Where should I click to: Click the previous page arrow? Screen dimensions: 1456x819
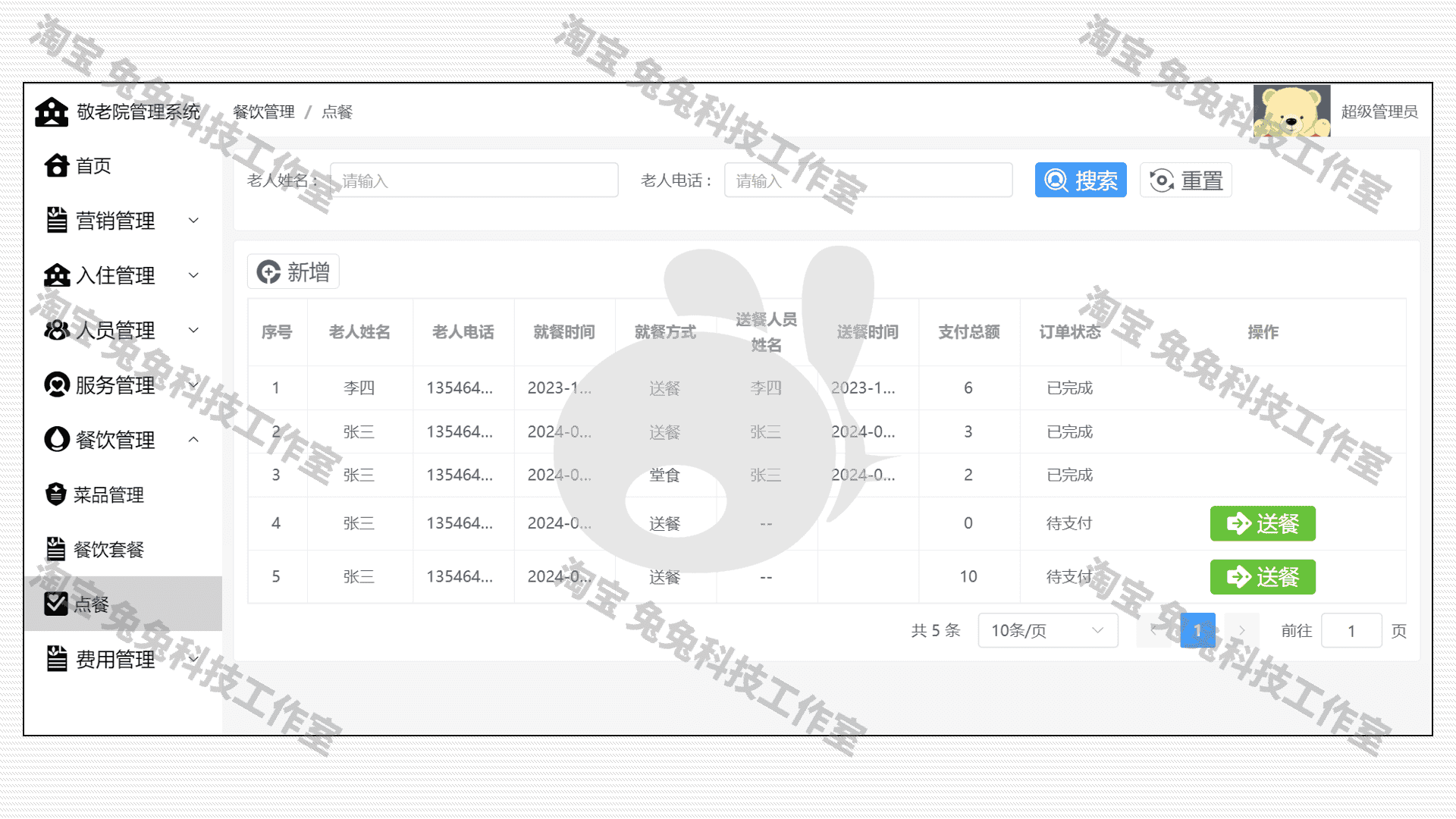[x=1153, y=630]
